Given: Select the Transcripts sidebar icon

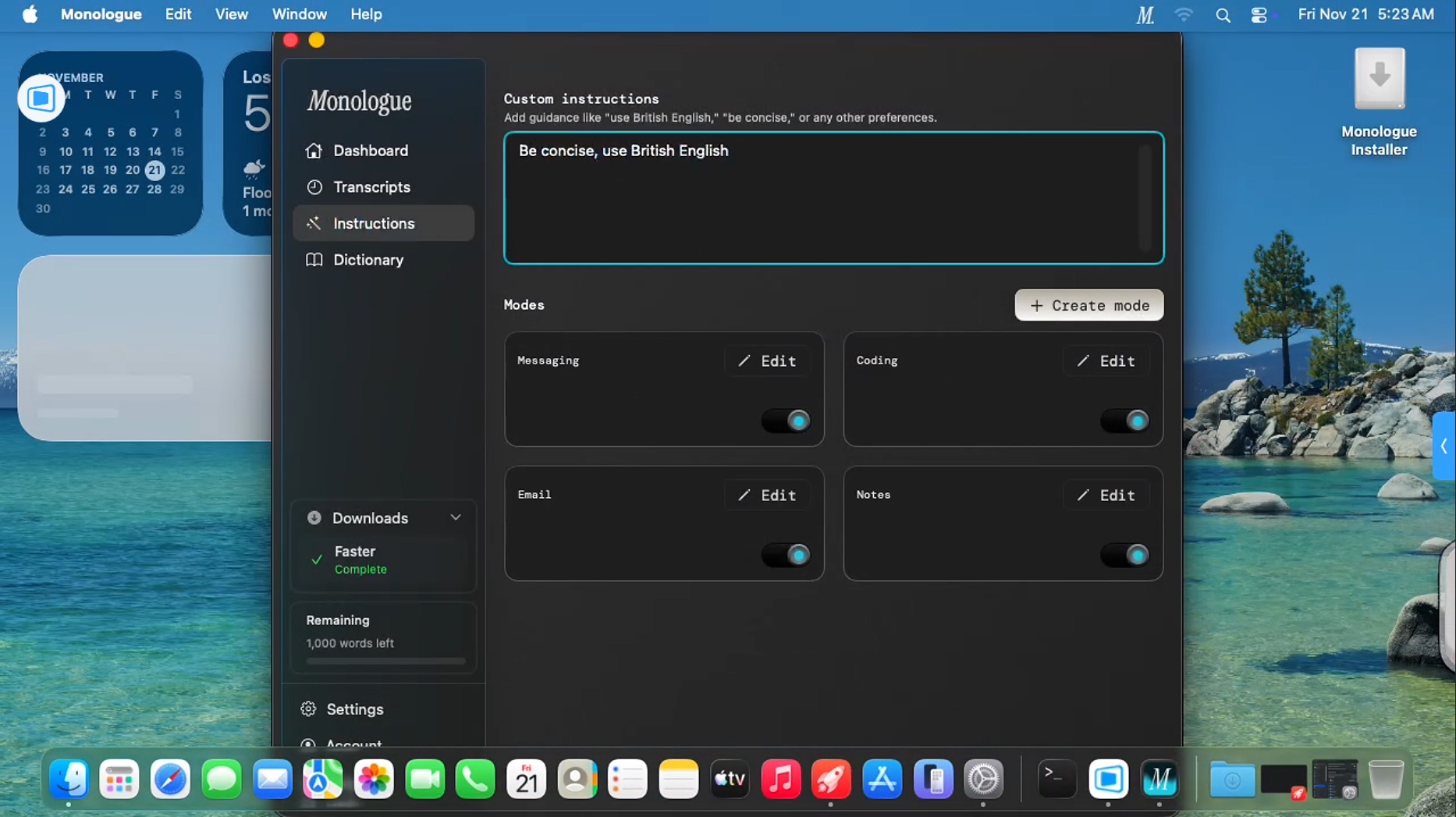Looking at the screenshot, I should (x=315, y=187).
